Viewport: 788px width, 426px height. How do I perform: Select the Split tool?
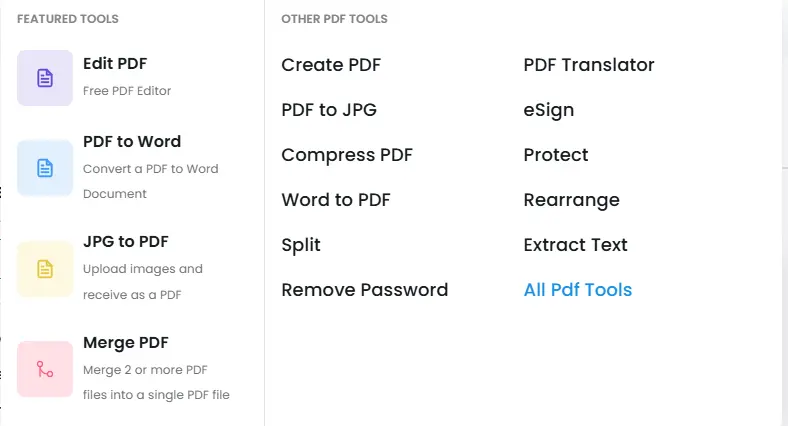point(301,245)
